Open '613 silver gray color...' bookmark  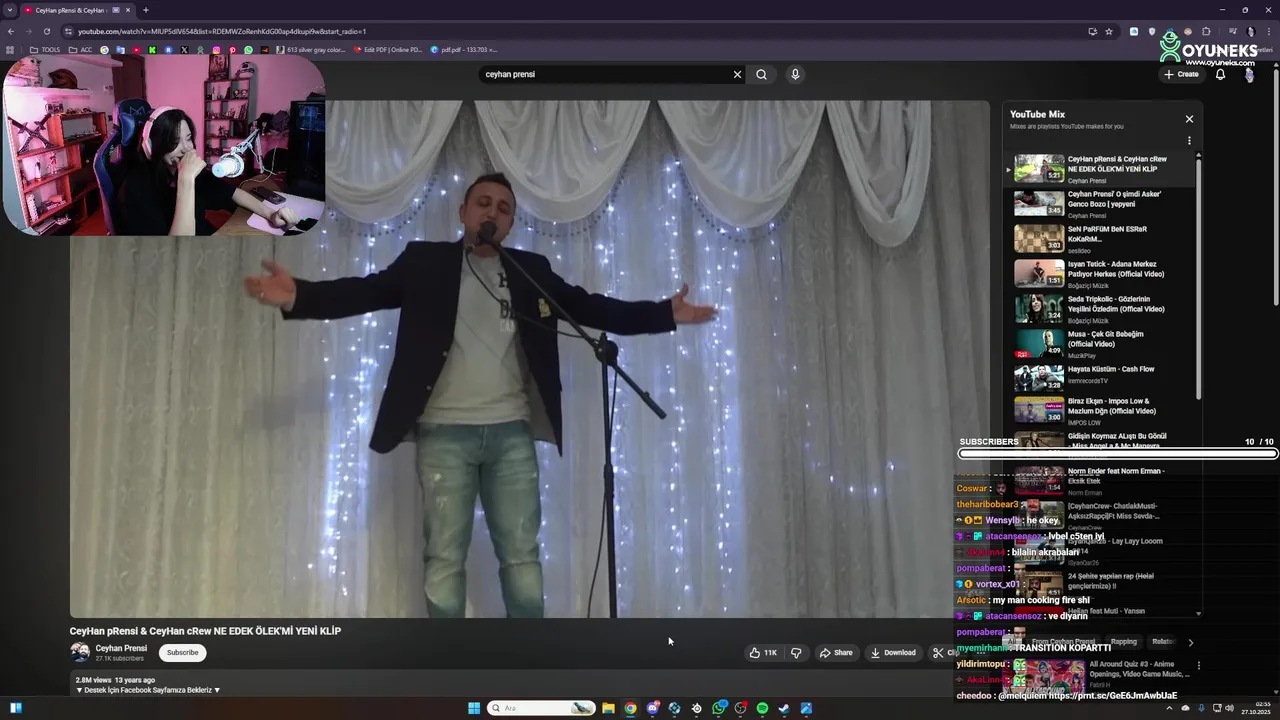(x=310, y=49)
